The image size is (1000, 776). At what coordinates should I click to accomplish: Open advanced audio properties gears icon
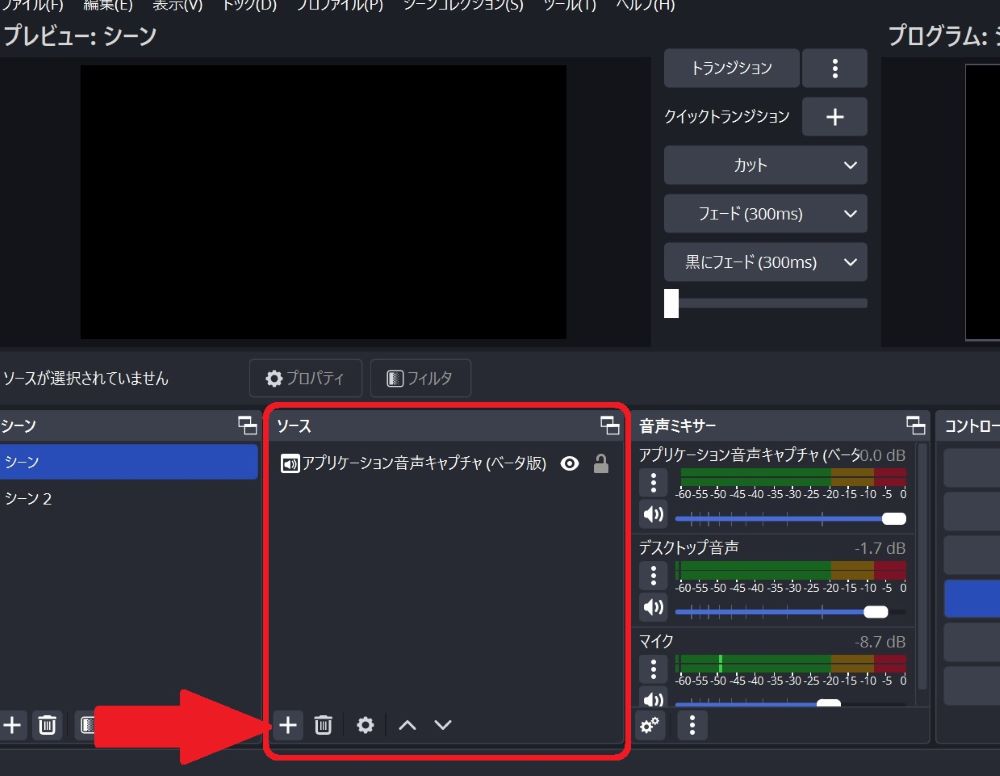click(649, 725)
